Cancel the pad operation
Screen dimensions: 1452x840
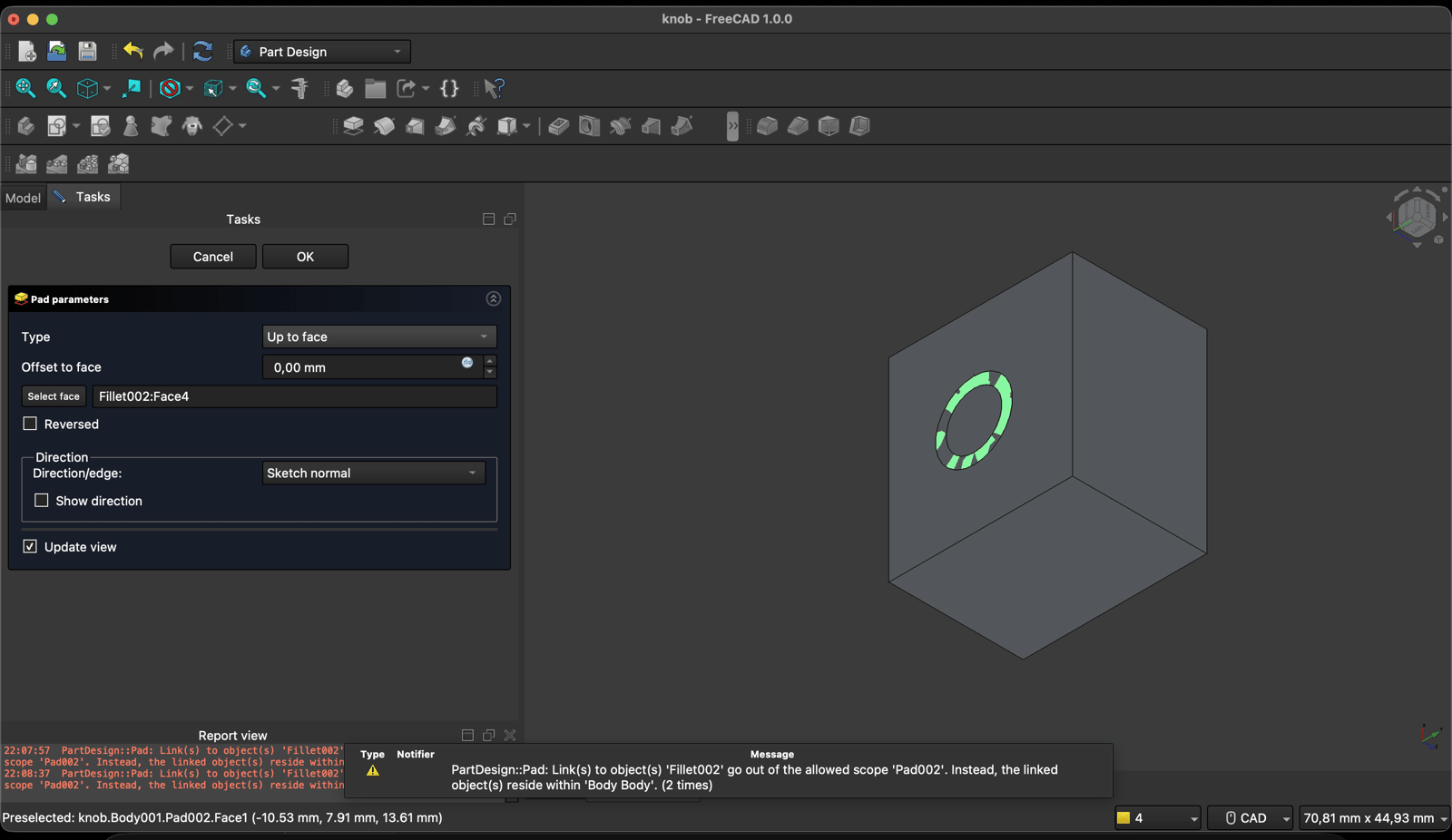tap(213, 257)
